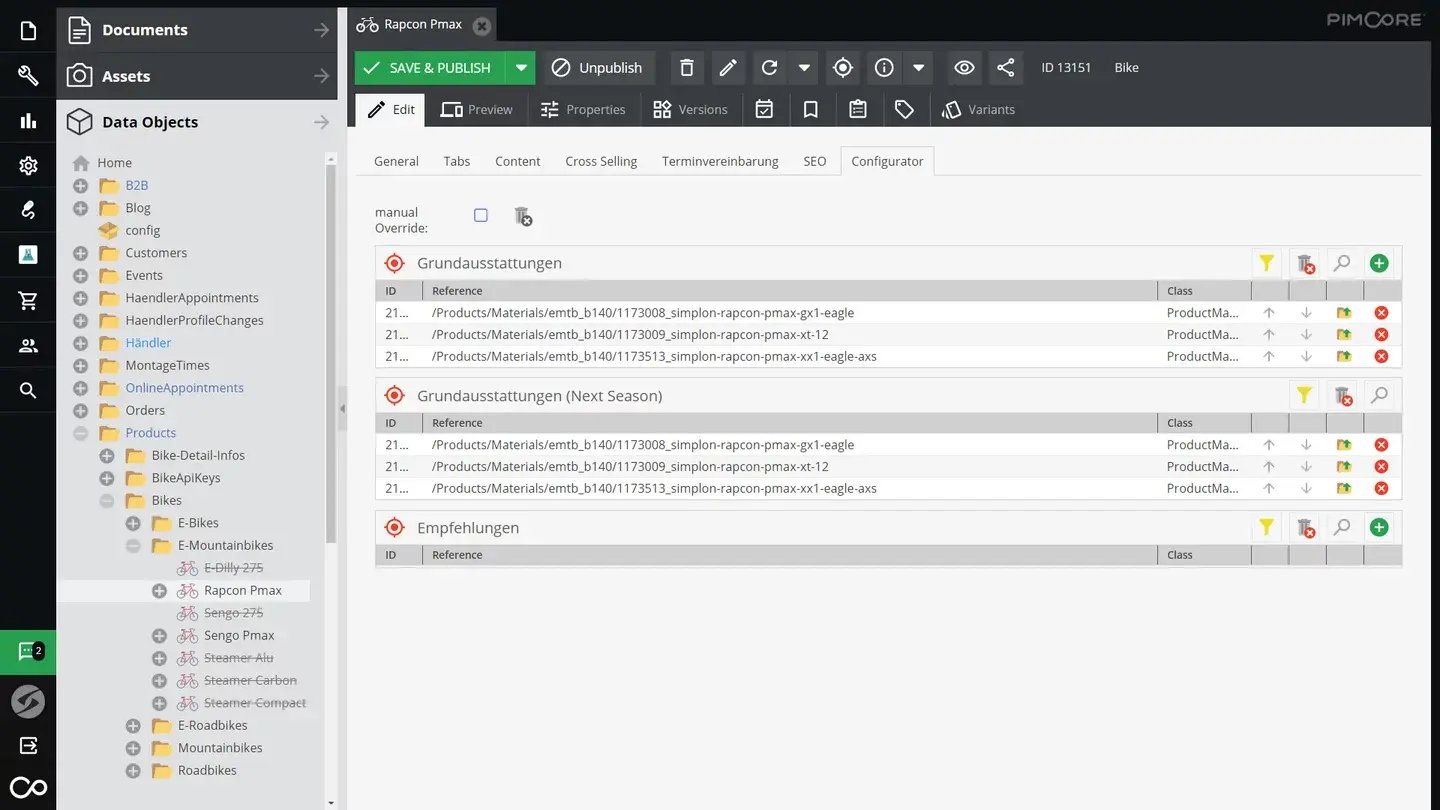Select Händler in the tree

[x=148, y=343]
